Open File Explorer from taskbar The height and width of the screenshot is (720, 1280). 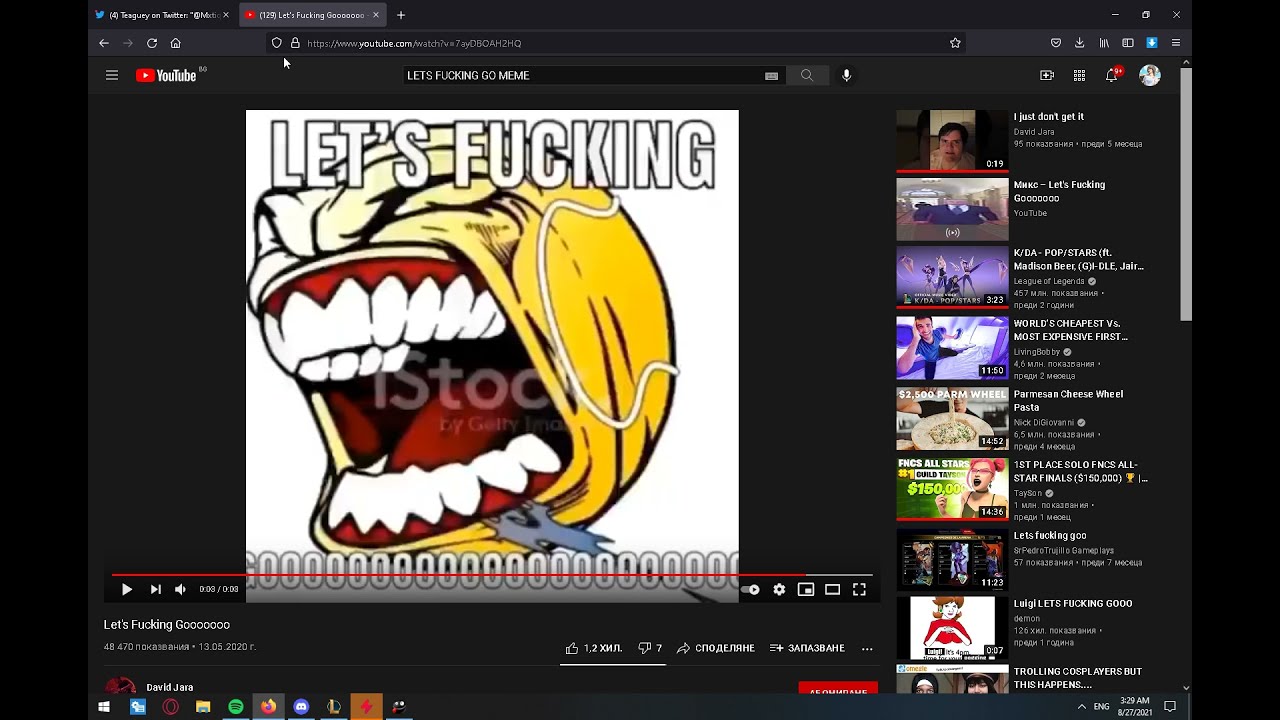[x=203, y=706]
